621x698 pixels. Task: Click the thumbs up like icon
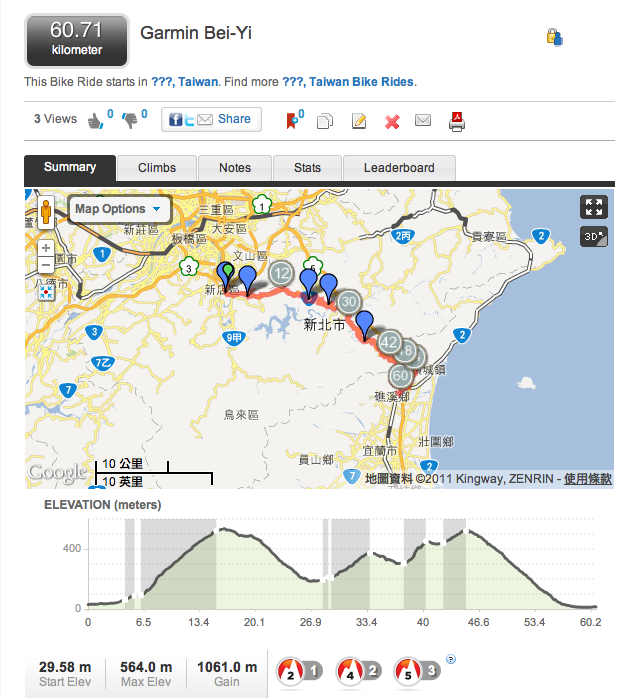pos(95,121)
